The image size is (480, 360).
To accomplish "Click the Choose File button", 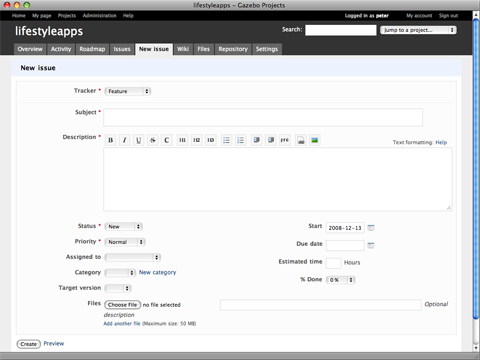I will pos(123,305).
